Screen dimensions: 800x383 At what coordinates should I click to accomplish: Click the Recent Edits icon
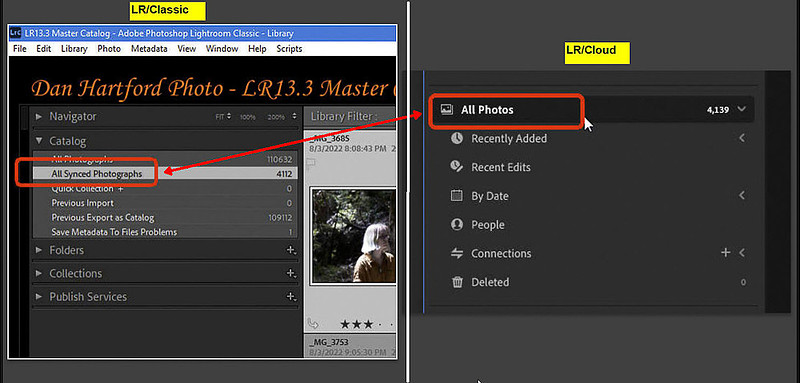point(457,167)
